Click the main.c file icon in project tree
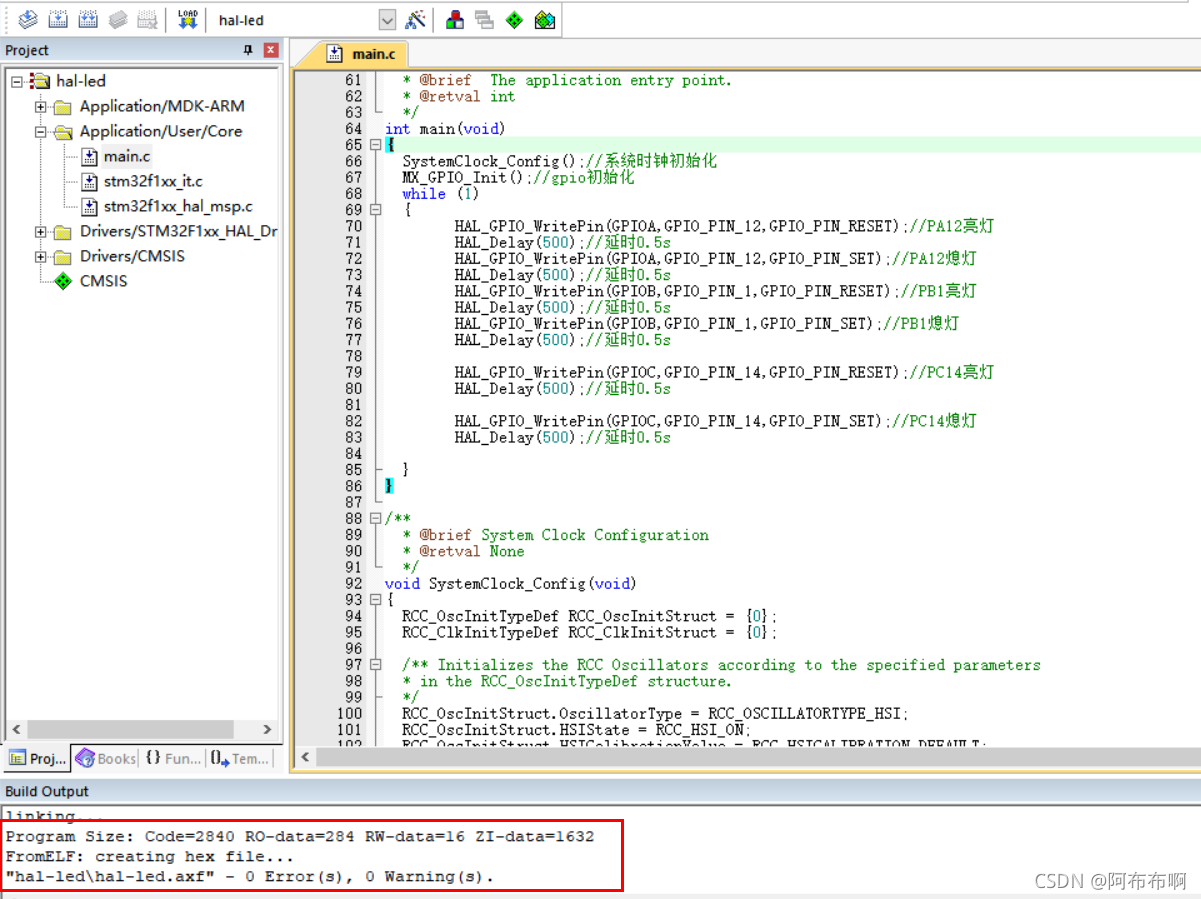1201x899 pixels. pyautogui.click(x=90, y=156)
